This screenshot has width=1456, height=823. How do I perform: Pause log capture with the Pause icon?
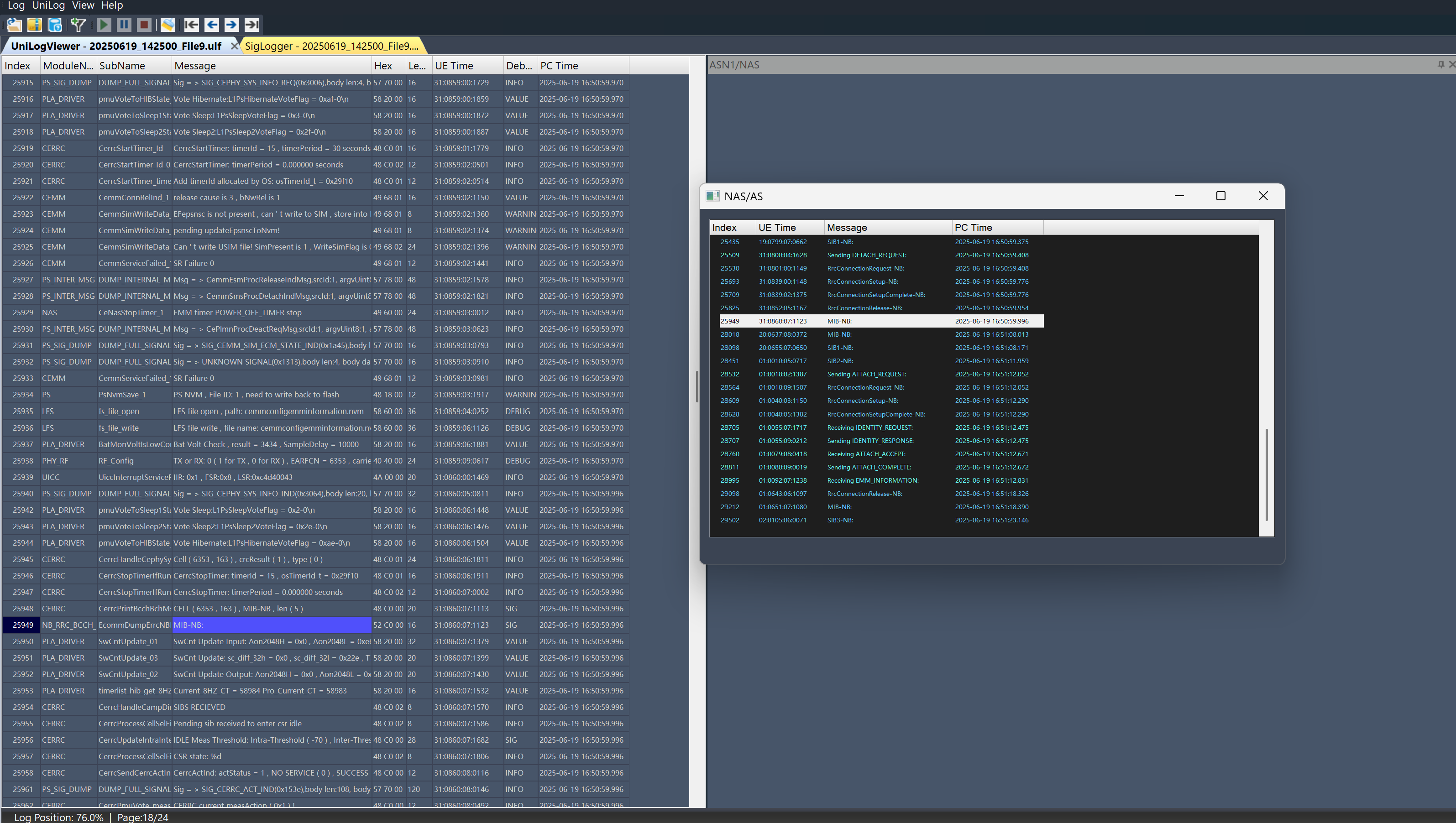coord(124,24)
